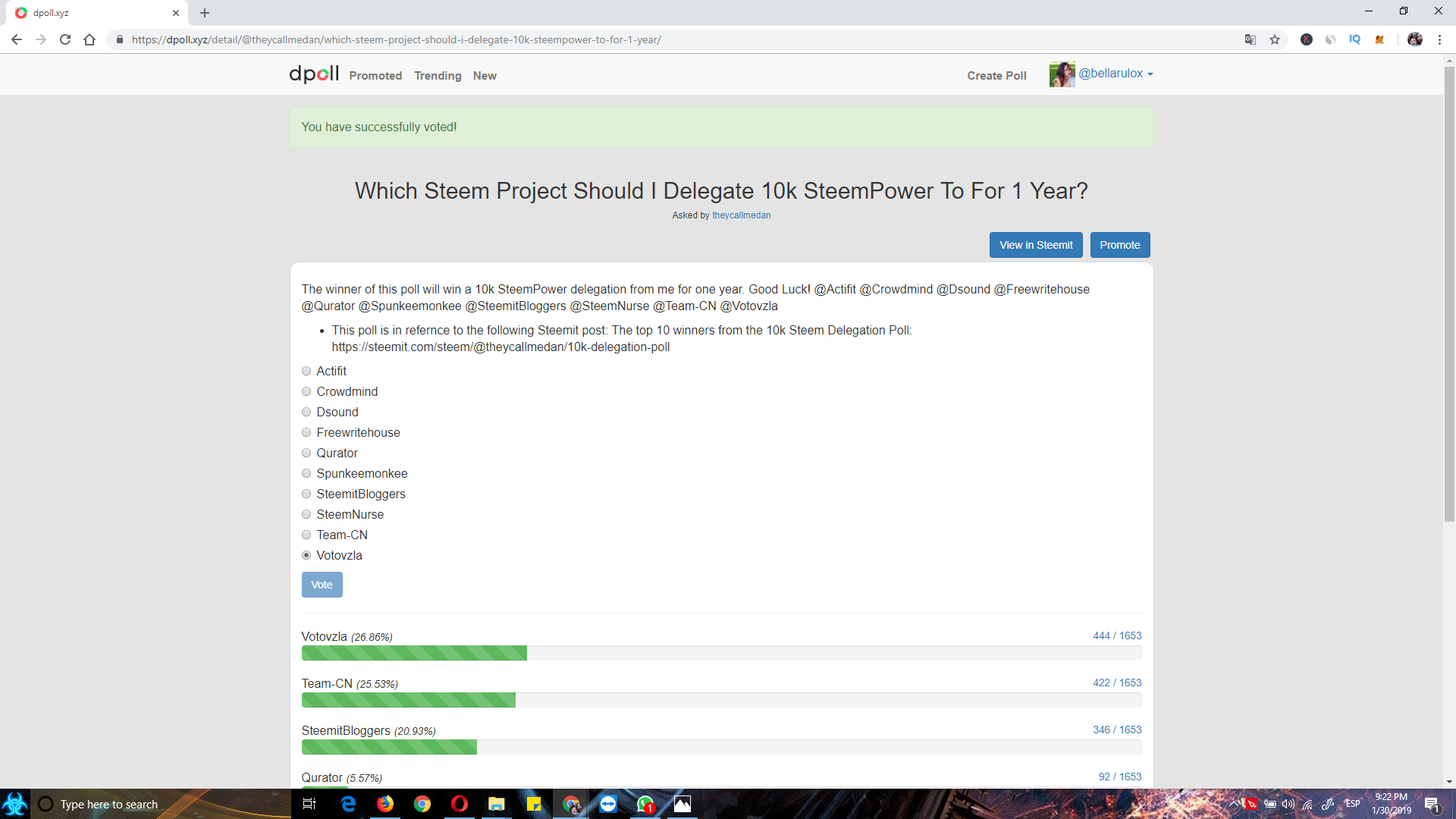Click the Google Translate icon in address bar
This screenshot has width=1456, height=819.
[1250, 39]
